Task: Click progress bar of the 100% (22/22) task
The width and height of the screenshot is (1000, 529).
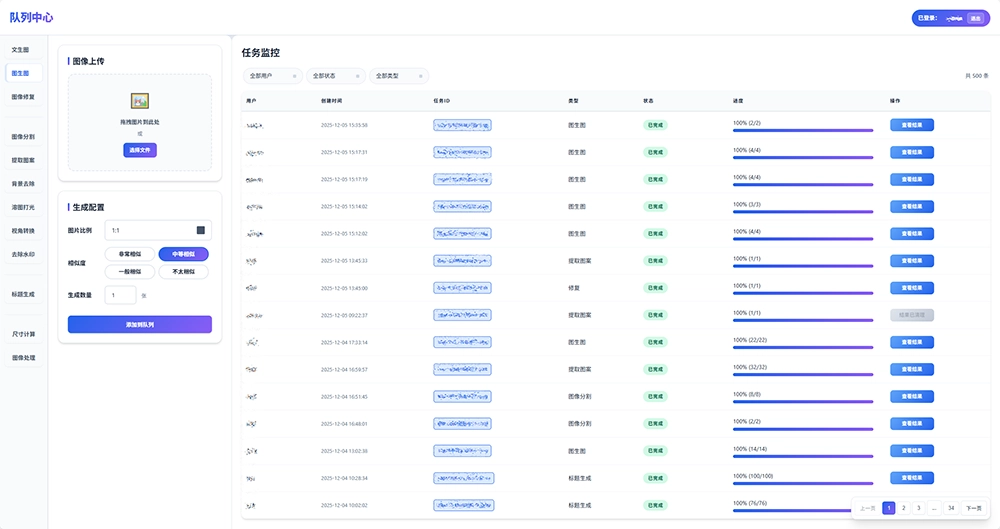Action: point(803,349)
